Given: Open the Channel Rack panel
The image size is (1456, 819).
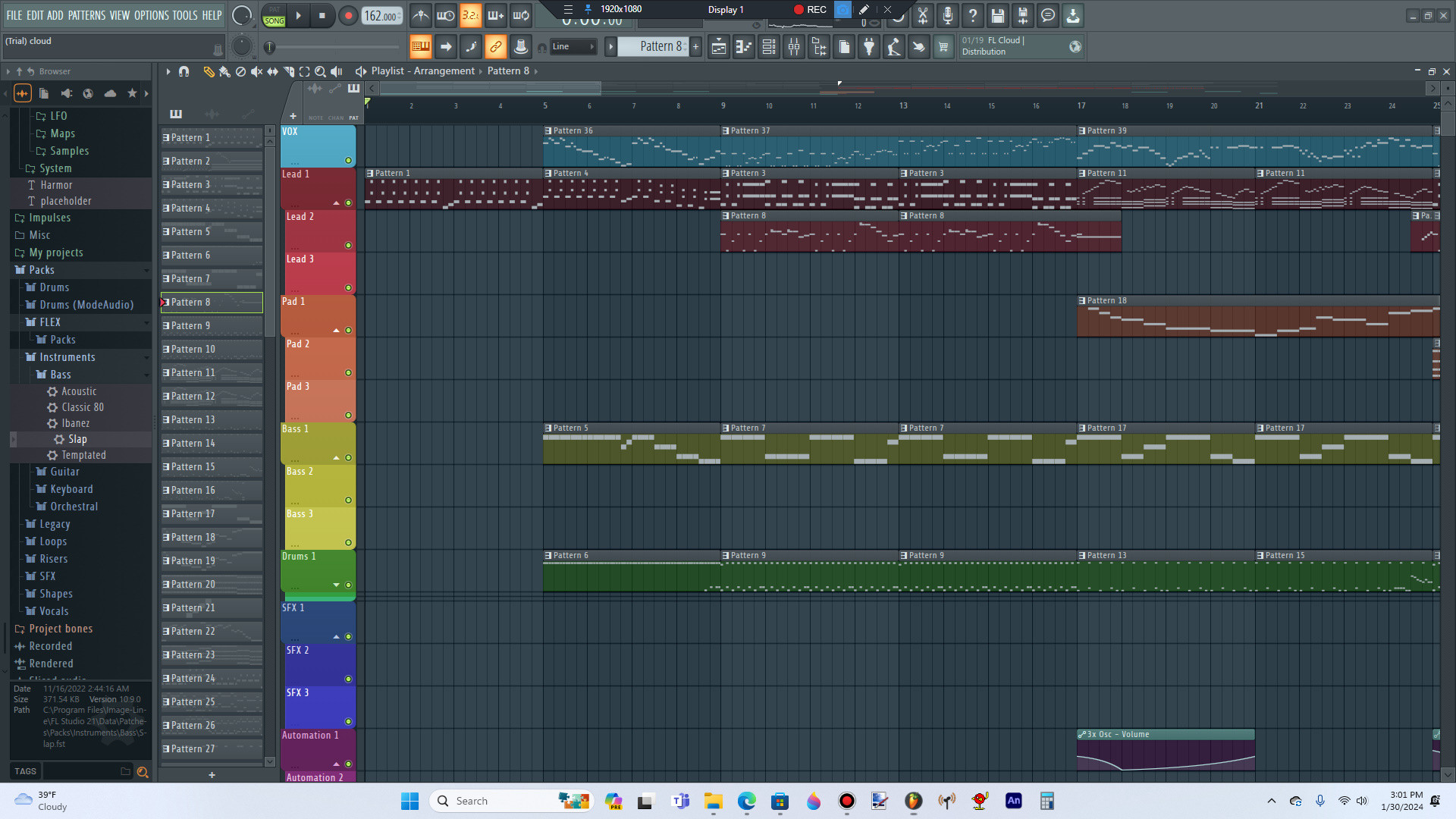Looking at the screenshot, I should [x=768, y=47].
